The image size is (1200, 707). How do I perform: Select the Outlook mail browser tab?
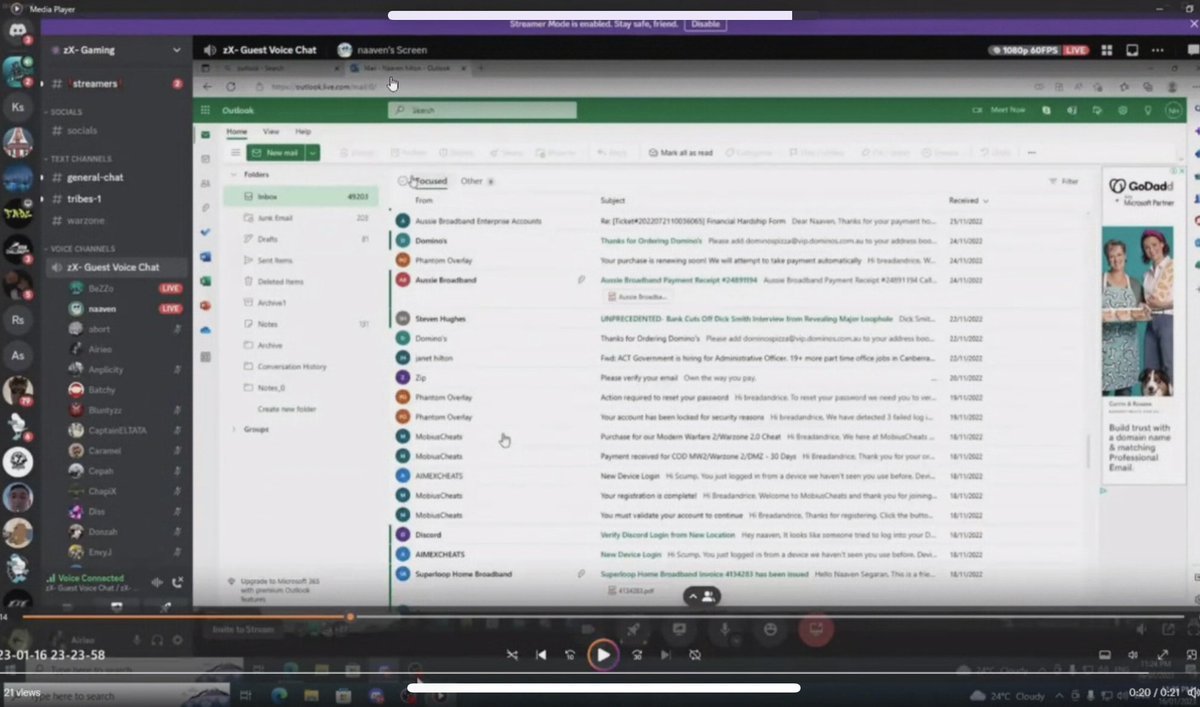click(x=410, y=68)
